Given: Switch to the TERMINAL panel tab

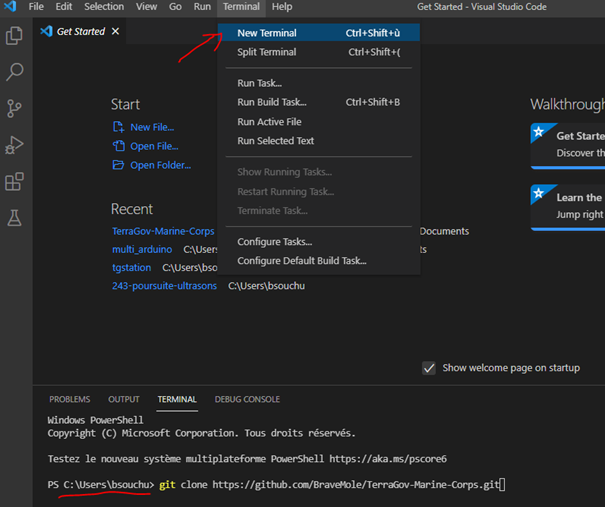Looking at the screenshot, I should [177, 399].
